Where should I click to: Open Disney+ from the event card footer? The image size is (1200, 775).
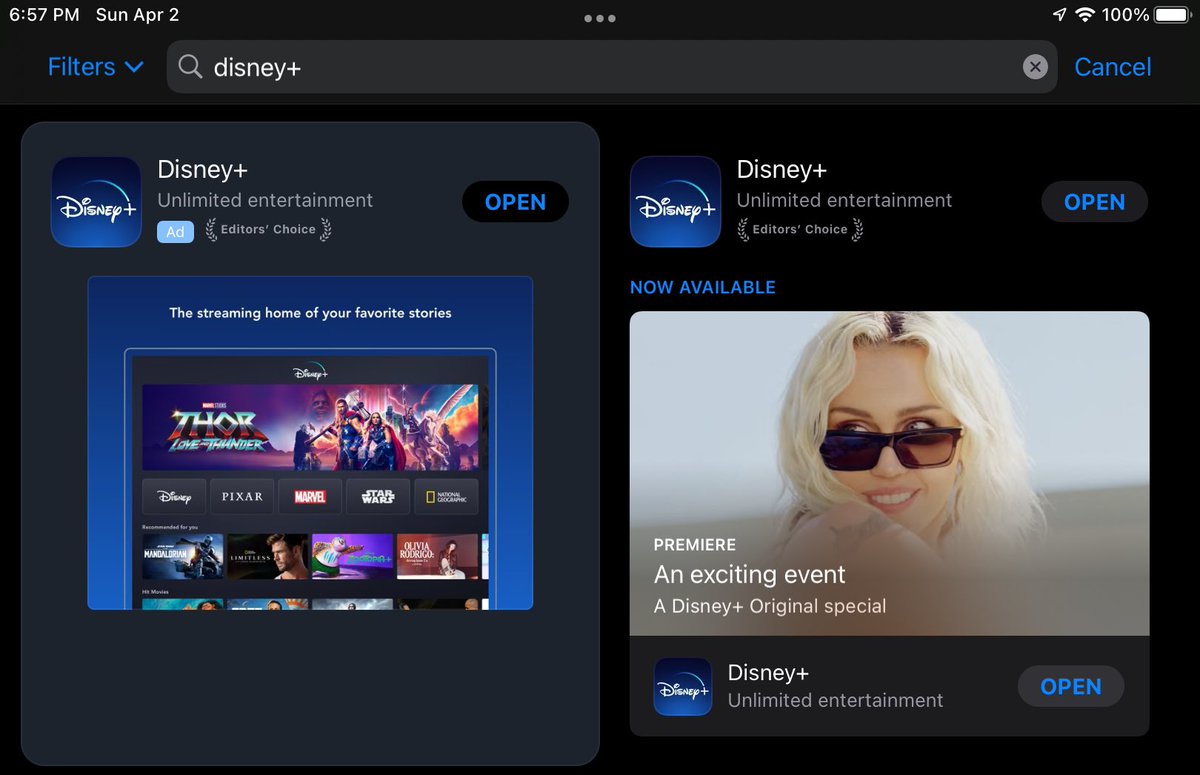(x=1070, y=687)
